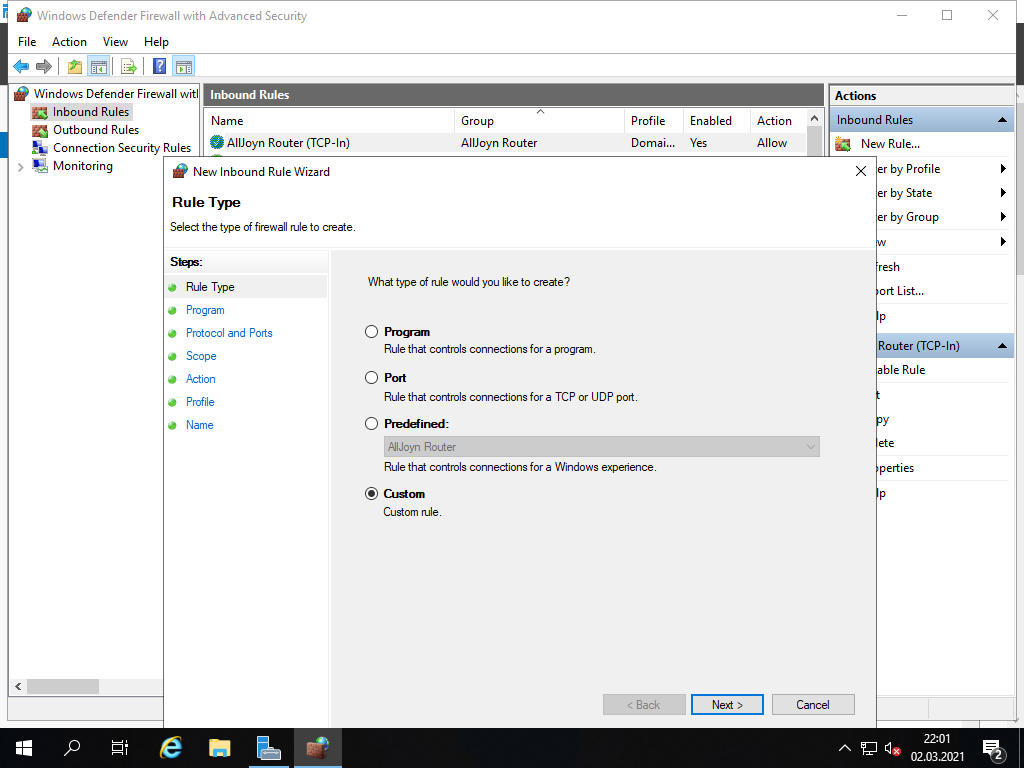Select the Port rule type option
The height and width of the screenshot is (768, 1024).
pyautogui.click(x=372, y=378)
